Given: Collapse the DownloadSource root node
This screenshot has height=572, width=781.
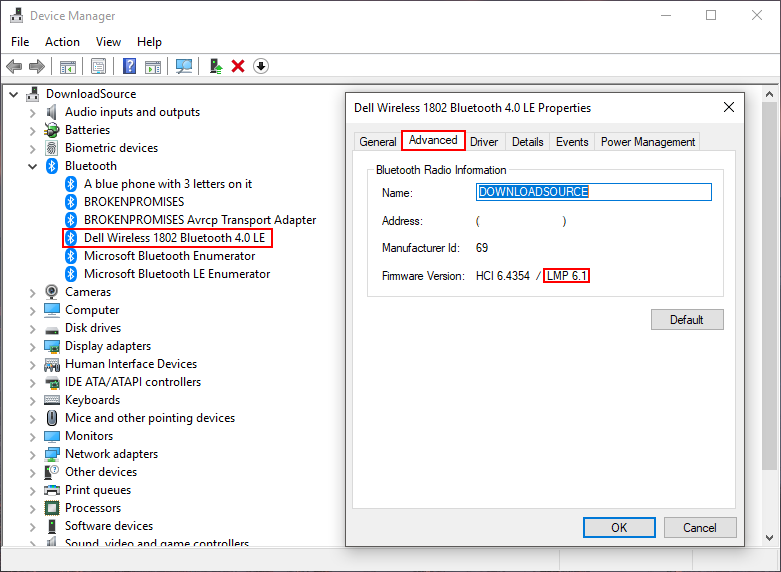Looking at the screenshot, I should point(14,94).
